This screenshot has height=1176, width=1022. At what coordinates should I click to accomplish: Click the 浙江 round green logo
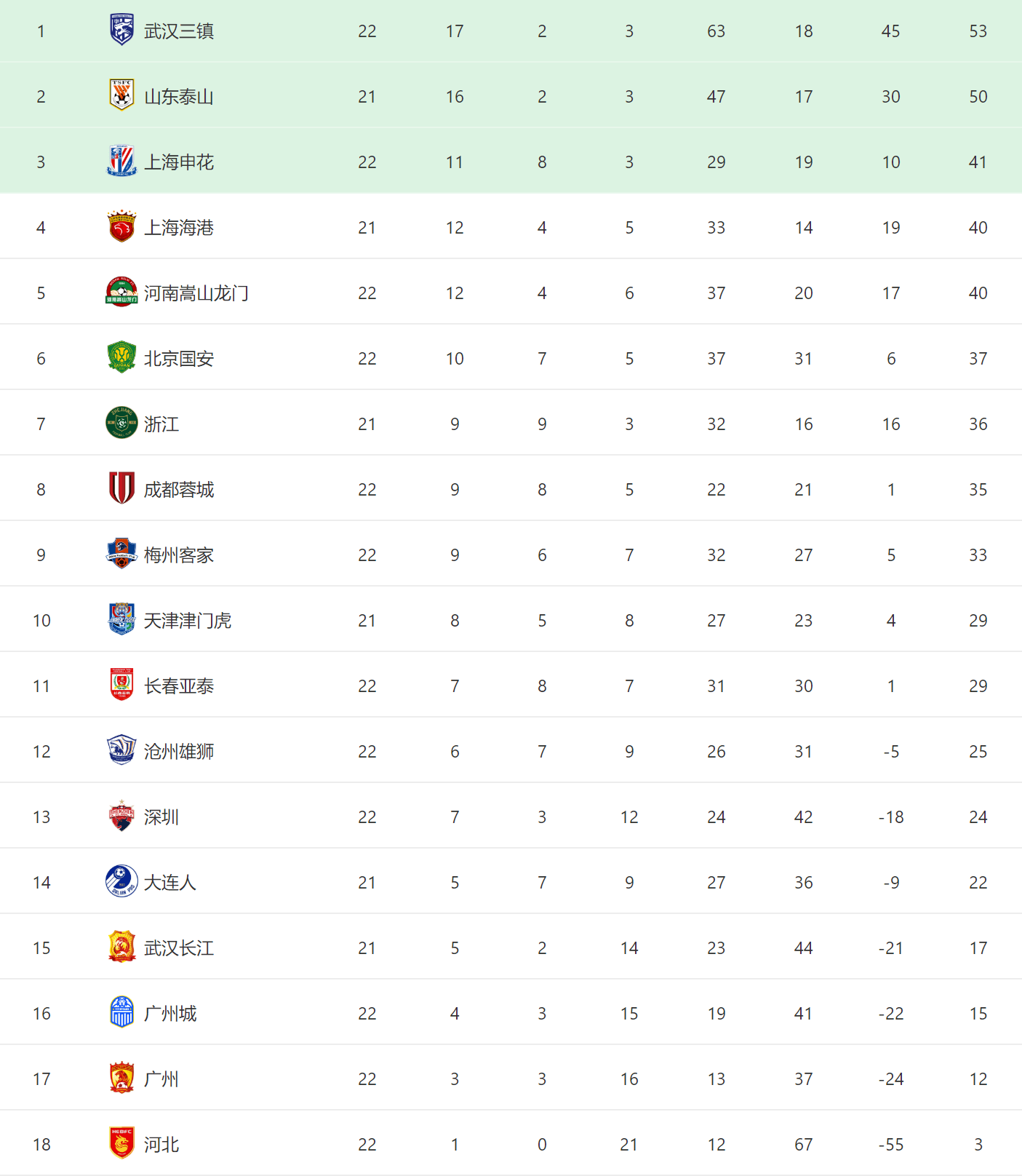tap(121, 424)
